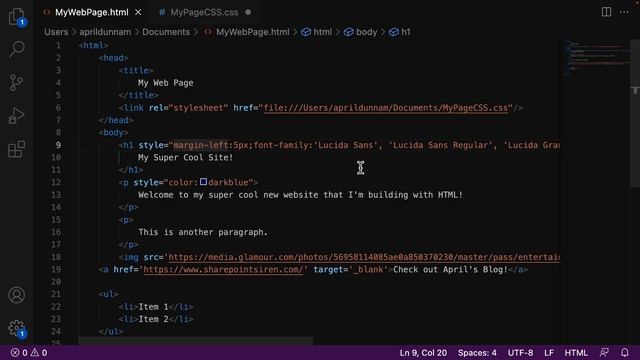Open the More Actions ellipsis menu
Viewport: 640px width, 360px height.
624,12
